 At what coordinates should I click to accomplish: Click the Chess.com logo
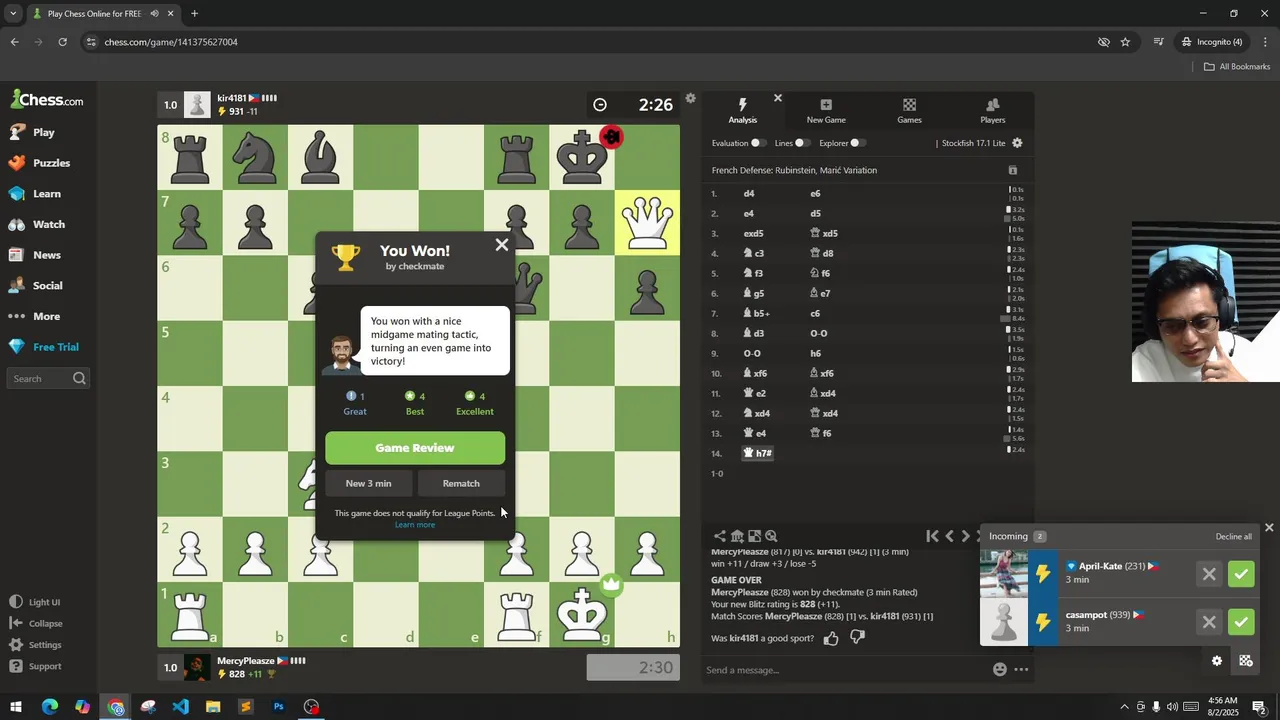(x=47, y=100)
